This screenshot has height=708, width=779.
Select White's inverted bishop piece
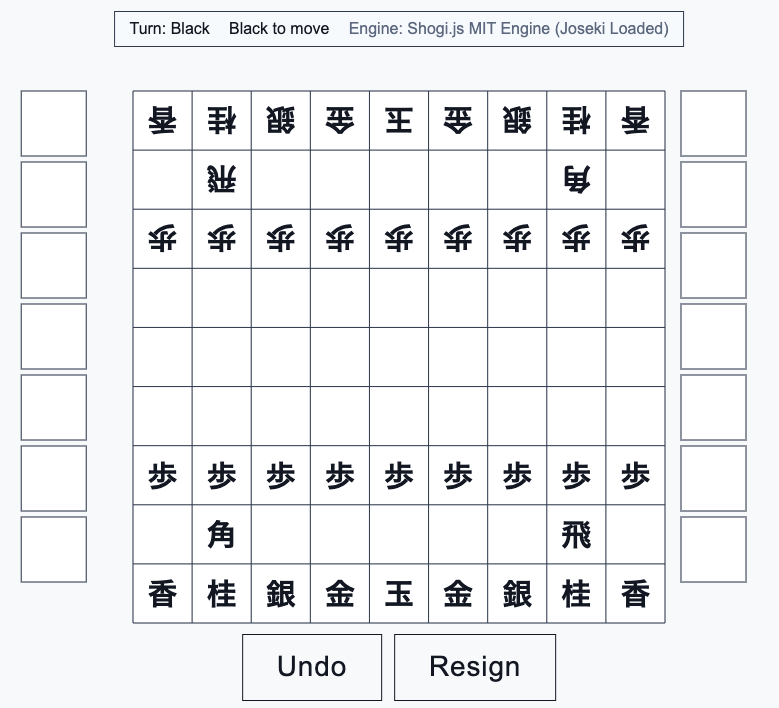[x=576, y=180]
